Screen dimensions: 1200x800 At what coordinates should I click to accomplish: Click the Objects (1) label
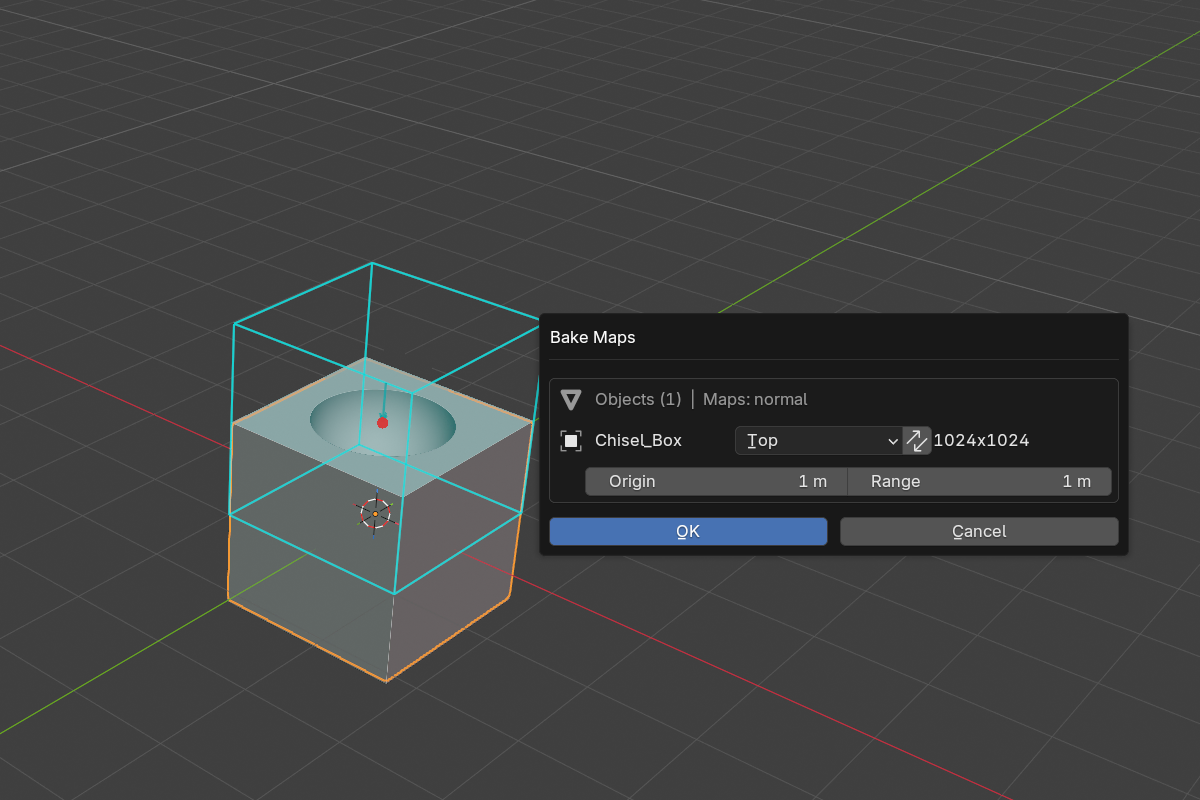(x=638, y=400)
